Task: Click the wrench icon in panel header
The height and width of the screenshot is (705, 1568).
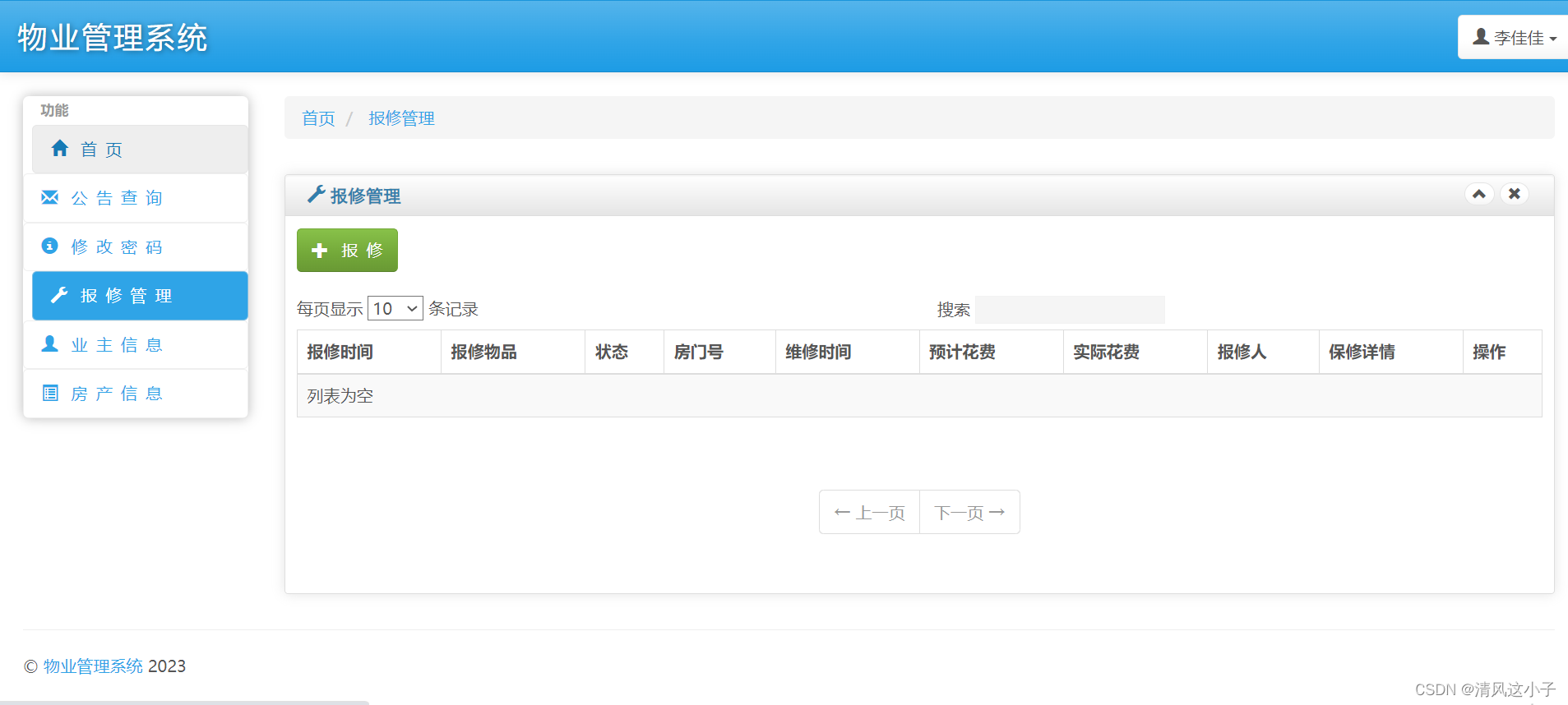Action: coord(316,194)
